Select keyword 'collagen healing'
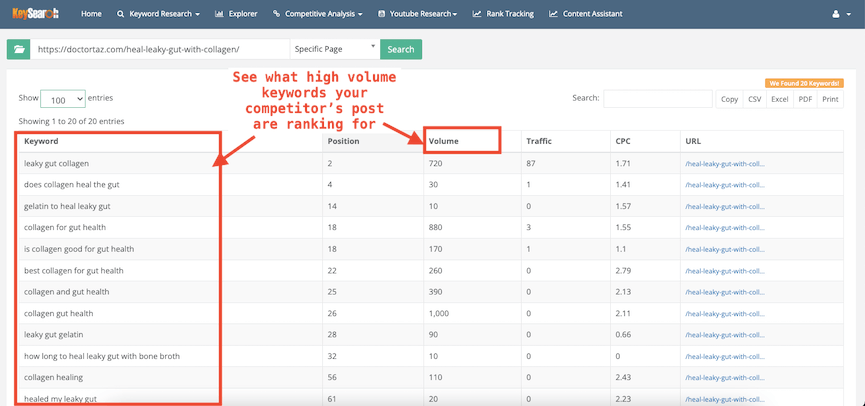 pos(54,378)
